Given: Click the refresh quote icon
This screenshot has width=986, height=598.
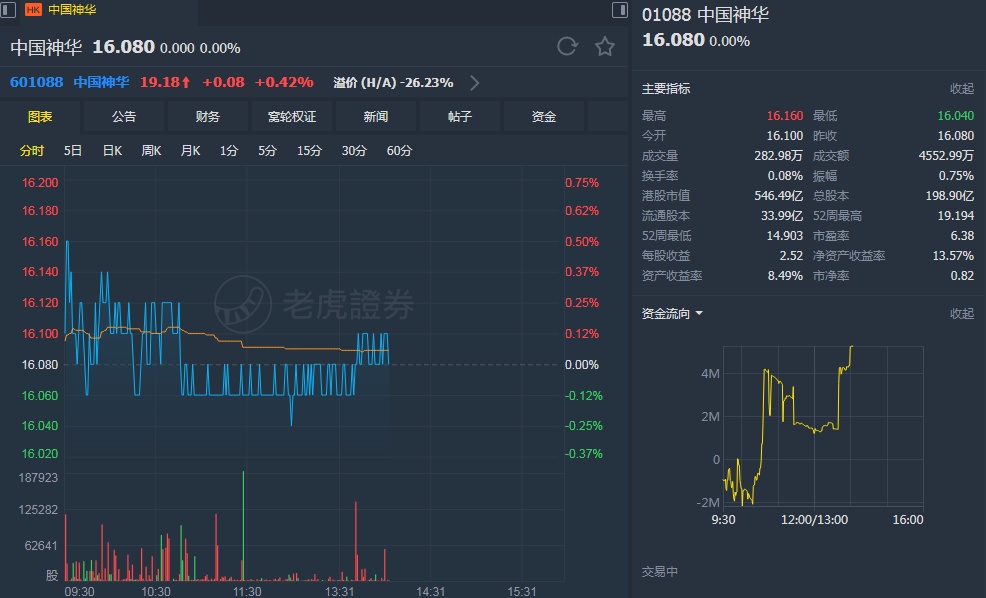Looking at the screenshot, I should coord(567,47).
